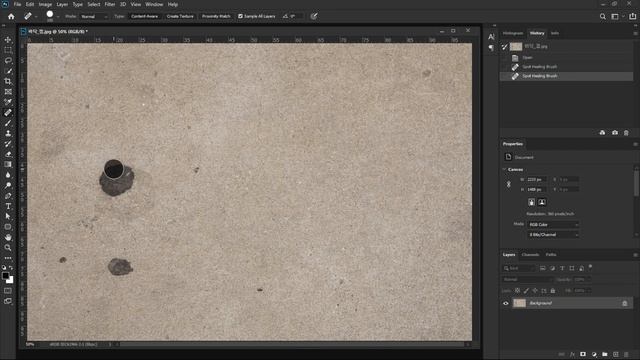Select the Eraser tool
This screenshot has height=360, width=640.
[x=8, y=154]
